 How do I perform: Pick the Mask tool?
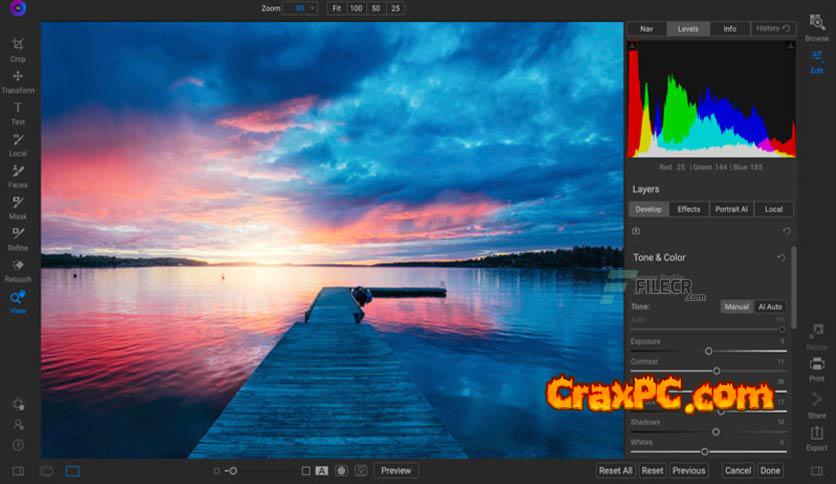pos(18,203)
